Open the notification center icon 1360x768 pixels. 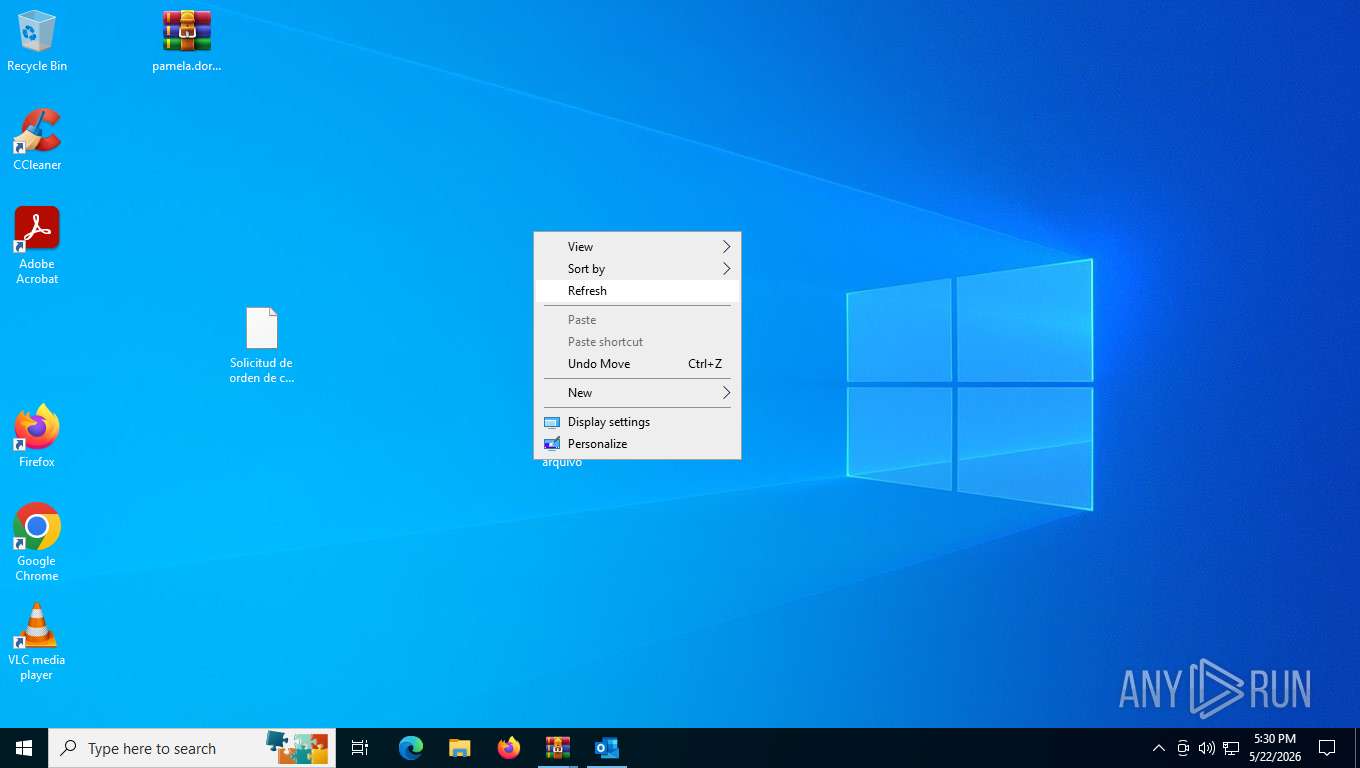(1327, 748)
